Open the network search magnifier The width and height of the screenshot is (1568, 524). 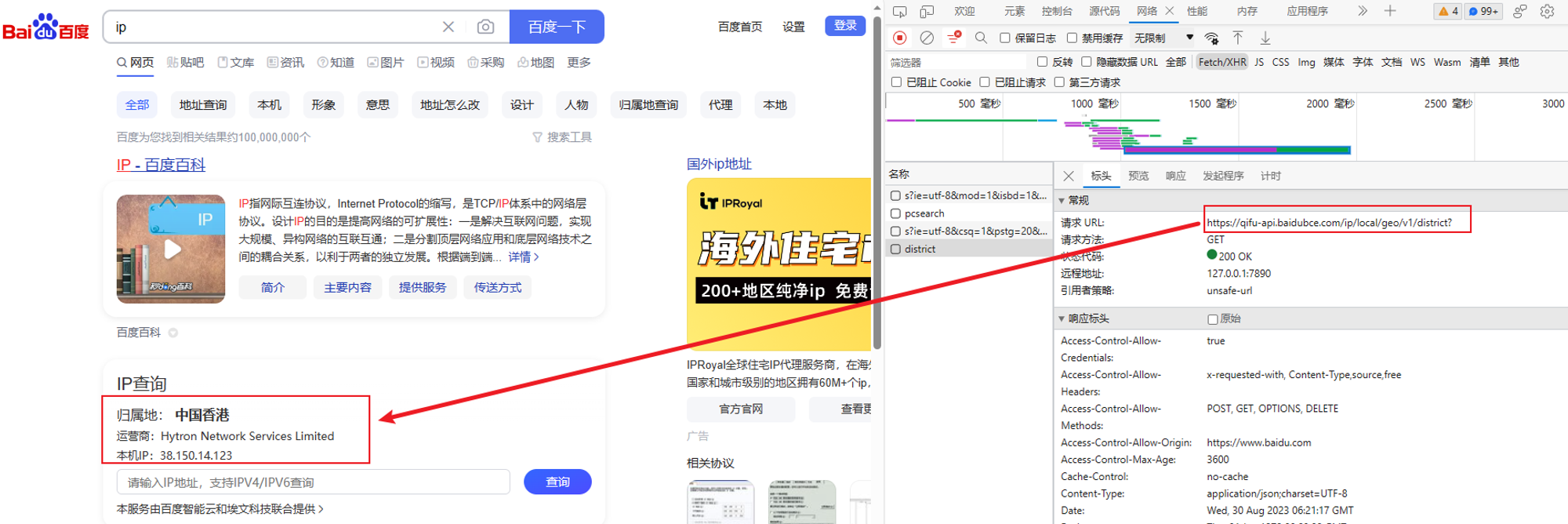(x=981, y=38)
